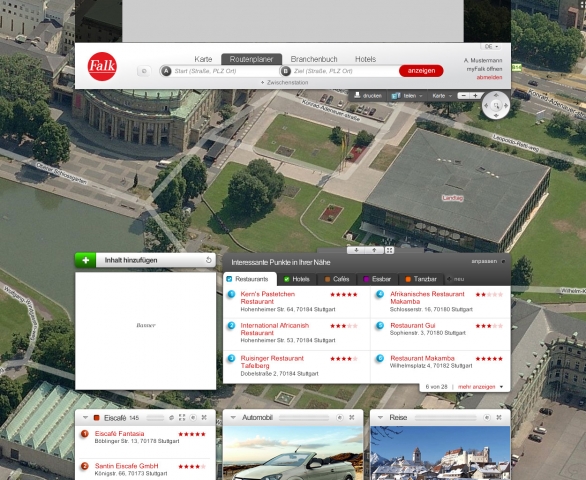
Task: Zoom in with the plus button
Action: pos(475,96)
